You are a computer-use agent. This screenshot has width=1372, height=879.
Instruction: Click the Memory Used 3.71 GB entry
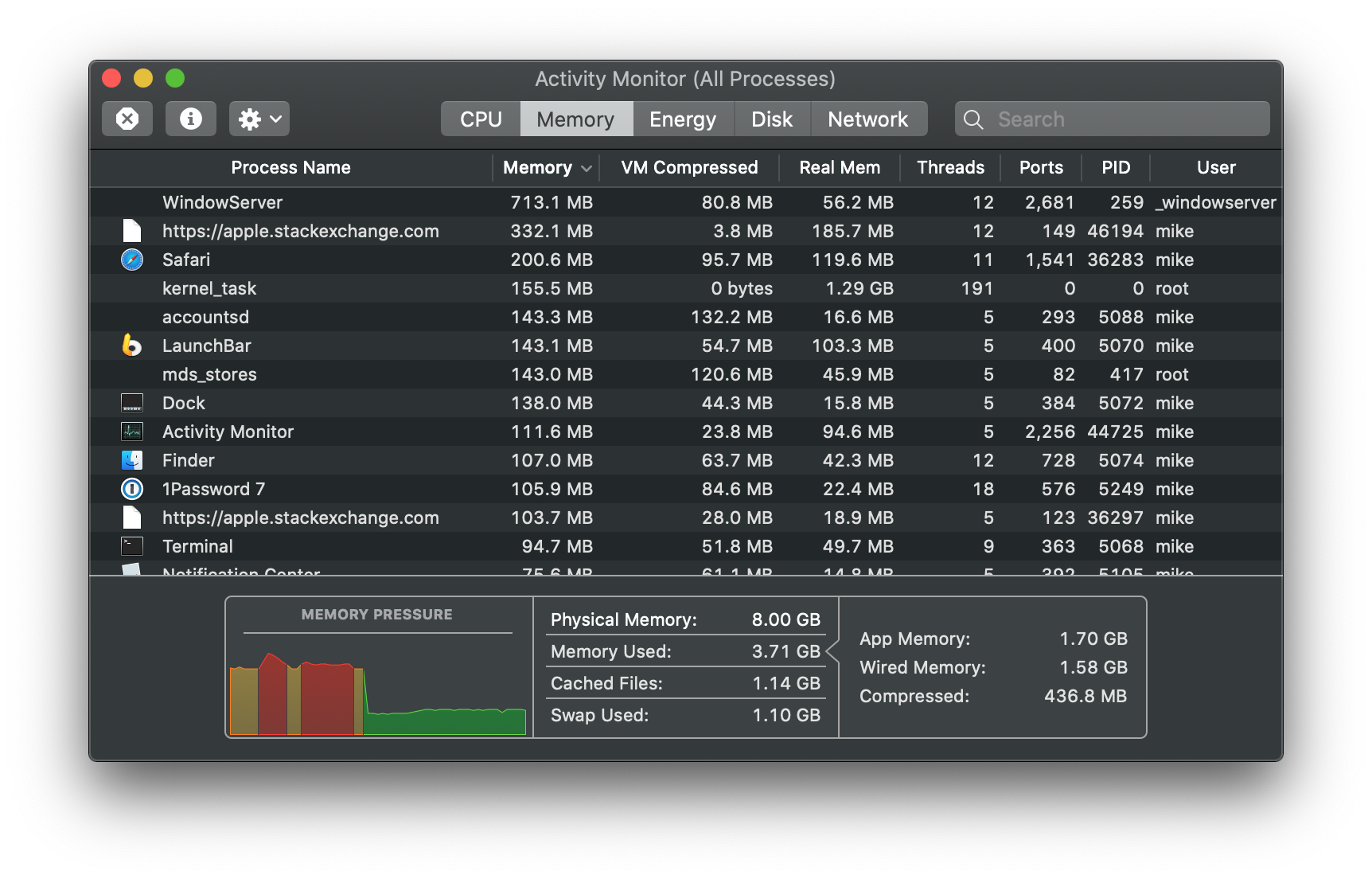(685, 651)
